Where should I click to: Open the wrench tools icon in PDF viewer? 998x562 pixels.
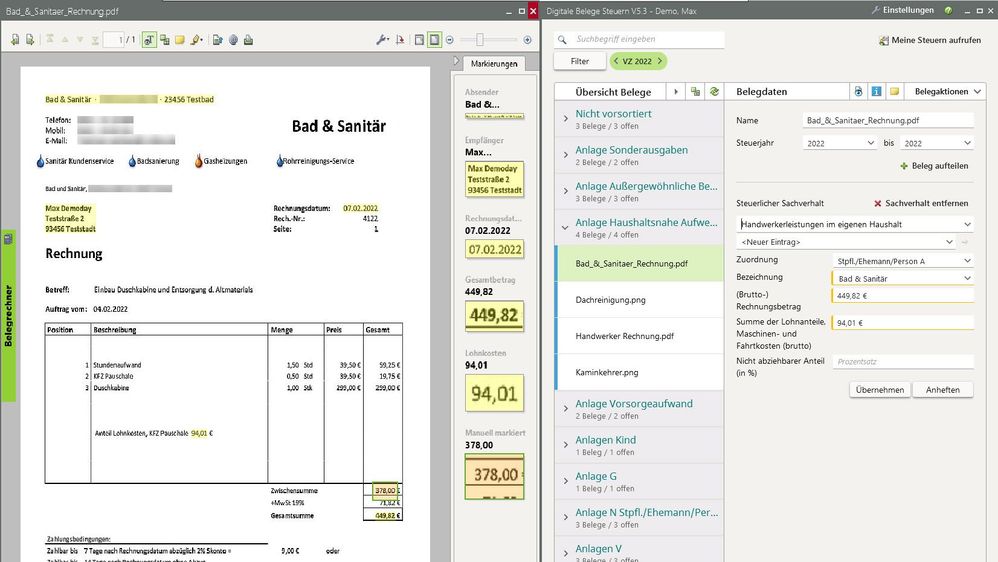pos(382,40)
